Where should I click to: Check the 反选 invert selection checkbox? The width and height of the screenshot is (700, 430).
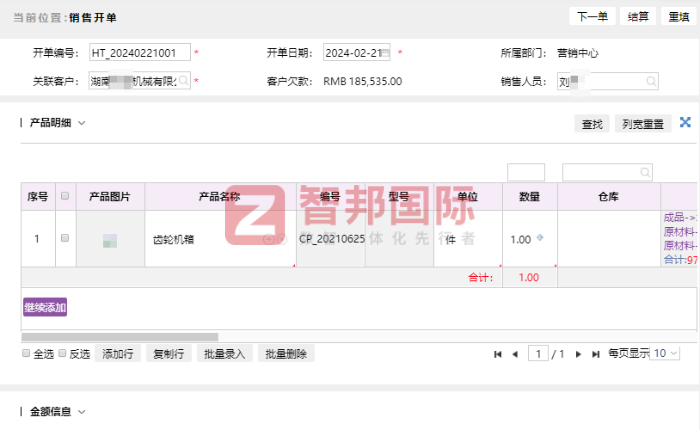pos(62,354)
